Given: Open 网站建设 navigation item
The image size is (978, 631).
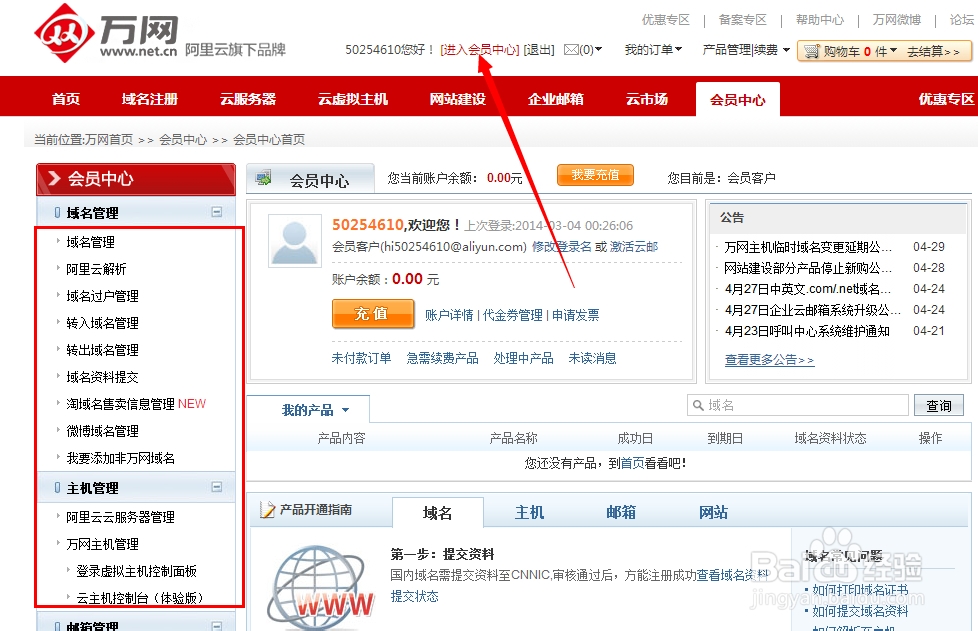Looking at the screenshot, I should (457, 99).
